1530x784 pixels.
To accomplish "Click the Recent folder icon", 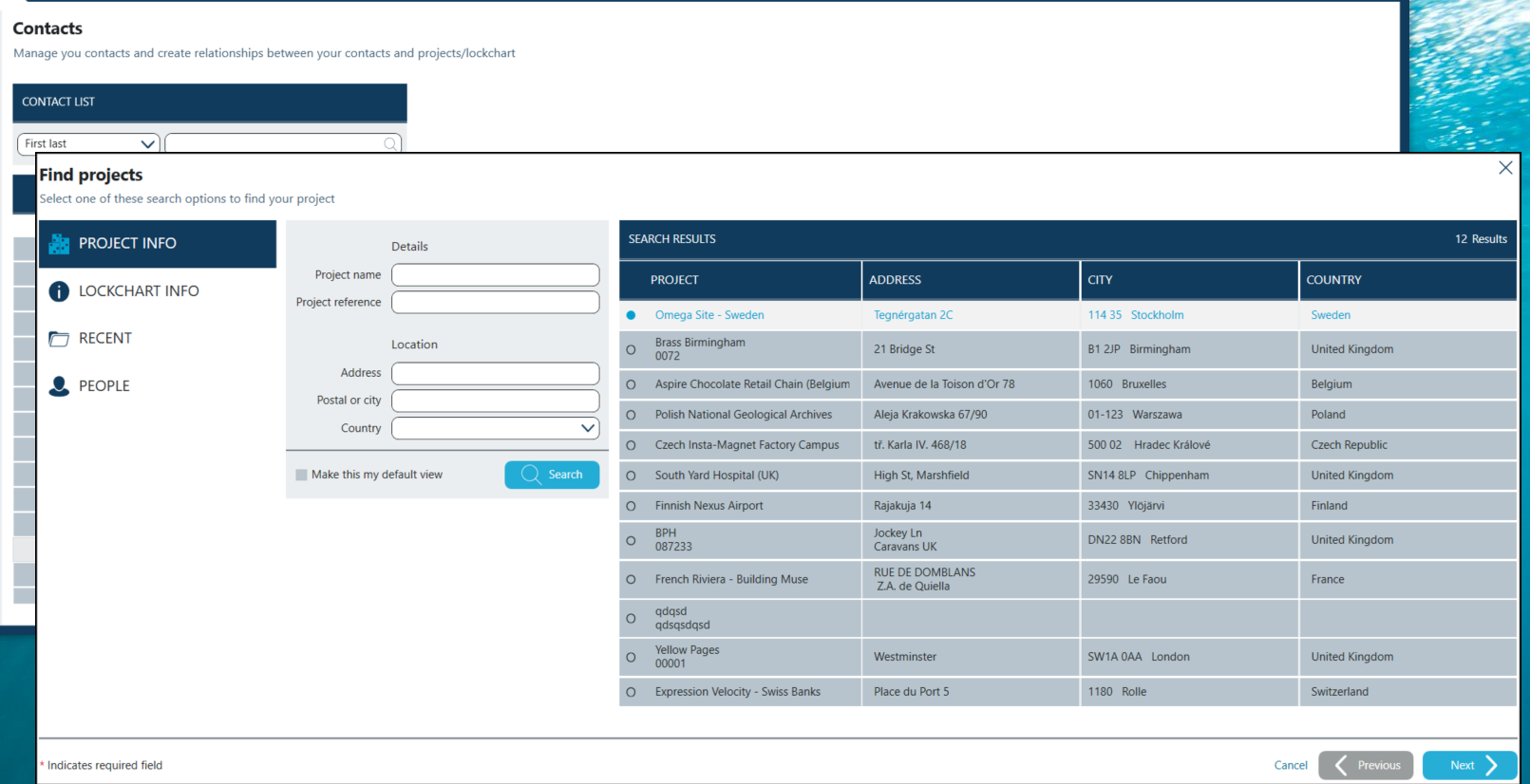I will [x=59, y=339].
